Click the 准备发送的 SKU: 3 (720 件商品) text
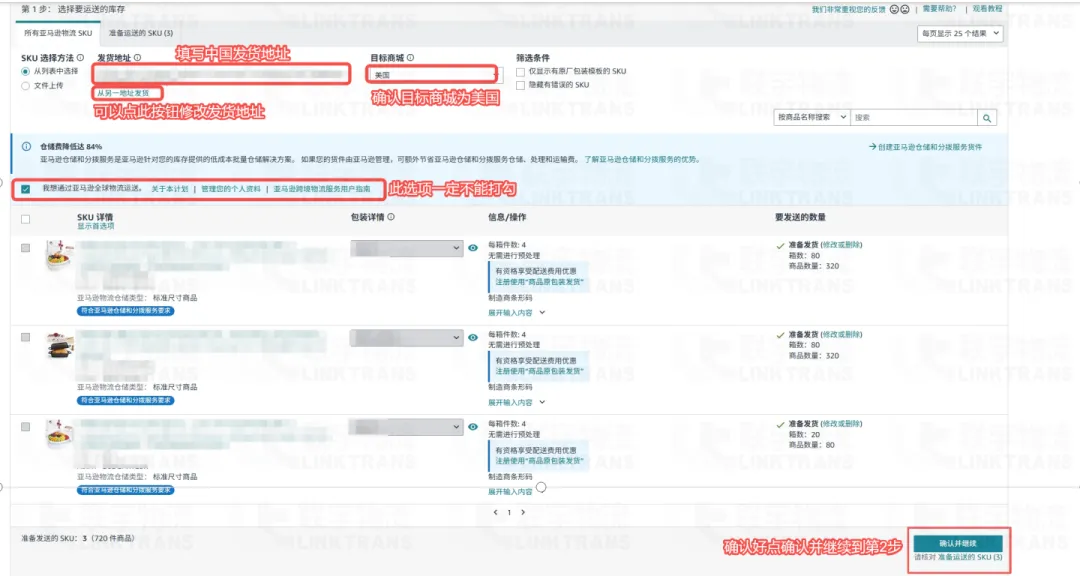1080x576 pixels. click(78, 538)
